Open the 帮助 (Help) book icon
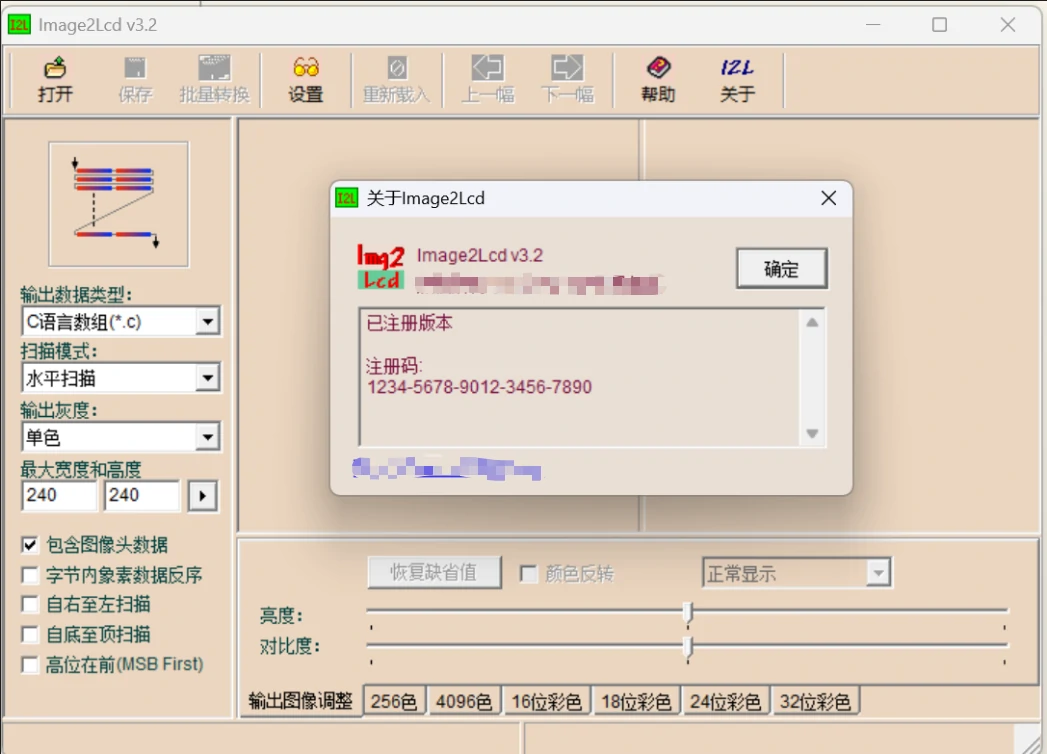 [x=658, y=69]
